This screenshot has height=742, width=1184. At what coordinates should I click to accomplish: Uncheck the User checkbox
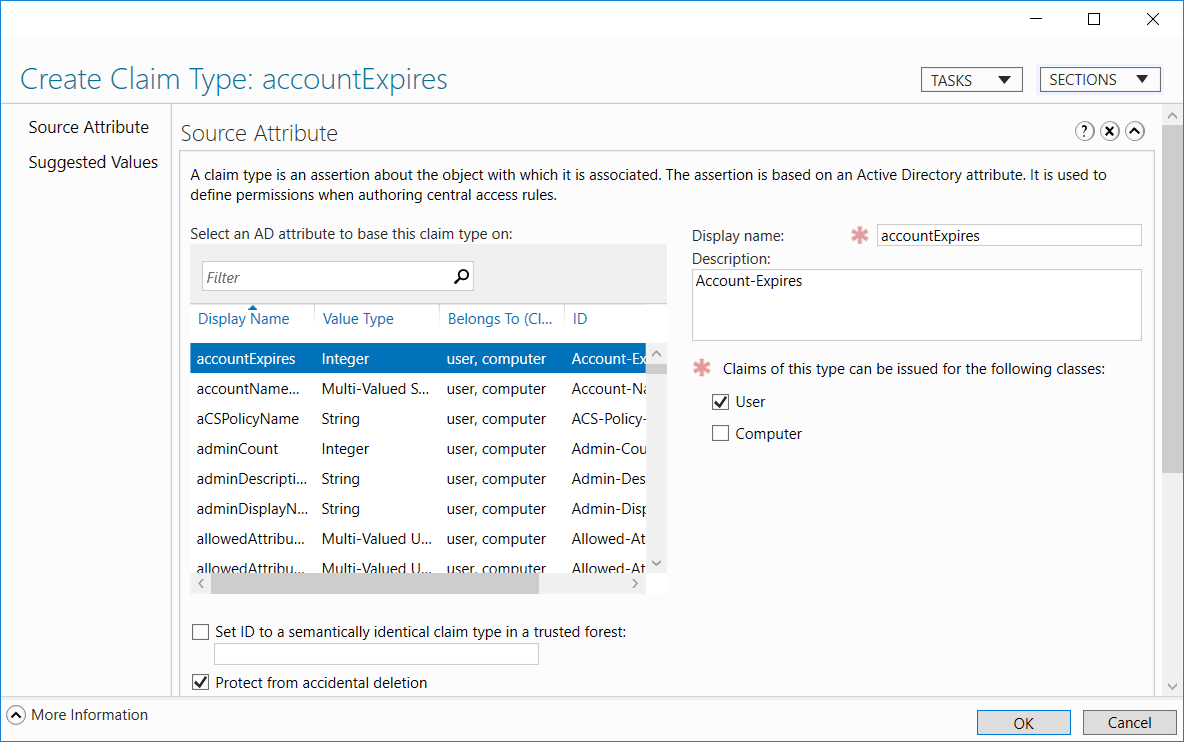[x=721, y=401]
